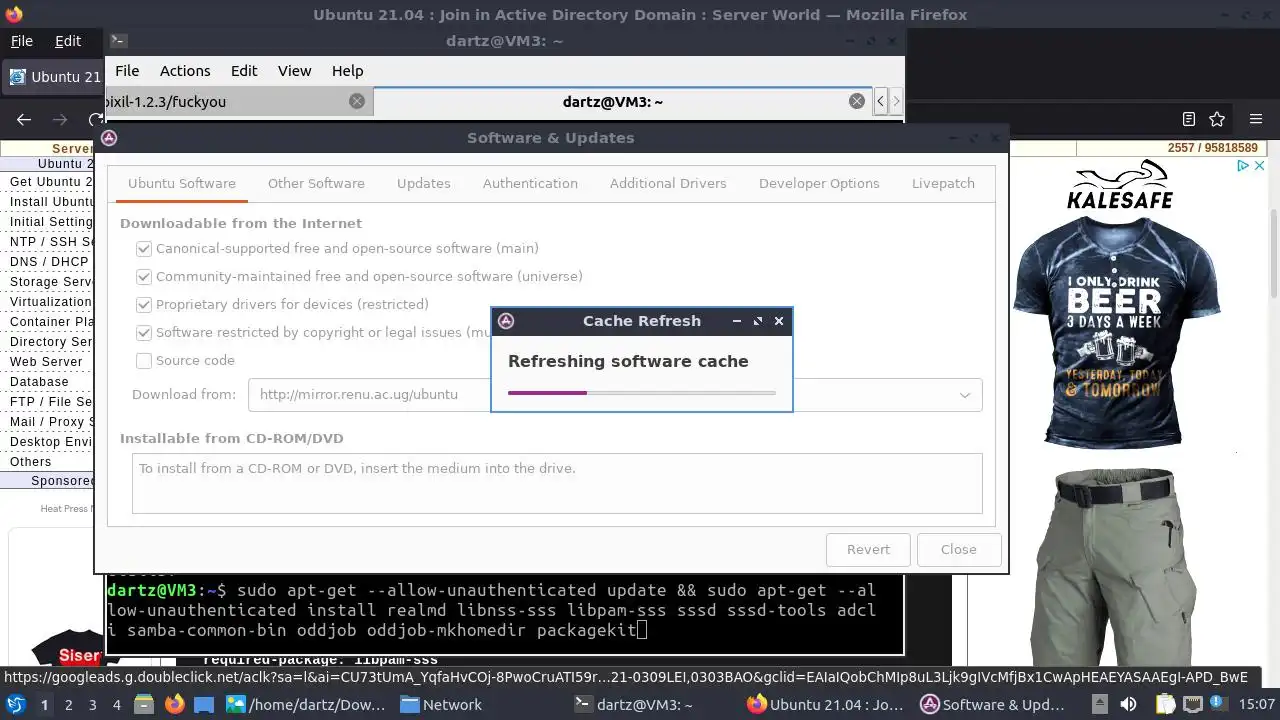Screen dimensions: 1280x720
Task: Open the terminal's Actions menu
Action: click(x=185, y=71)
